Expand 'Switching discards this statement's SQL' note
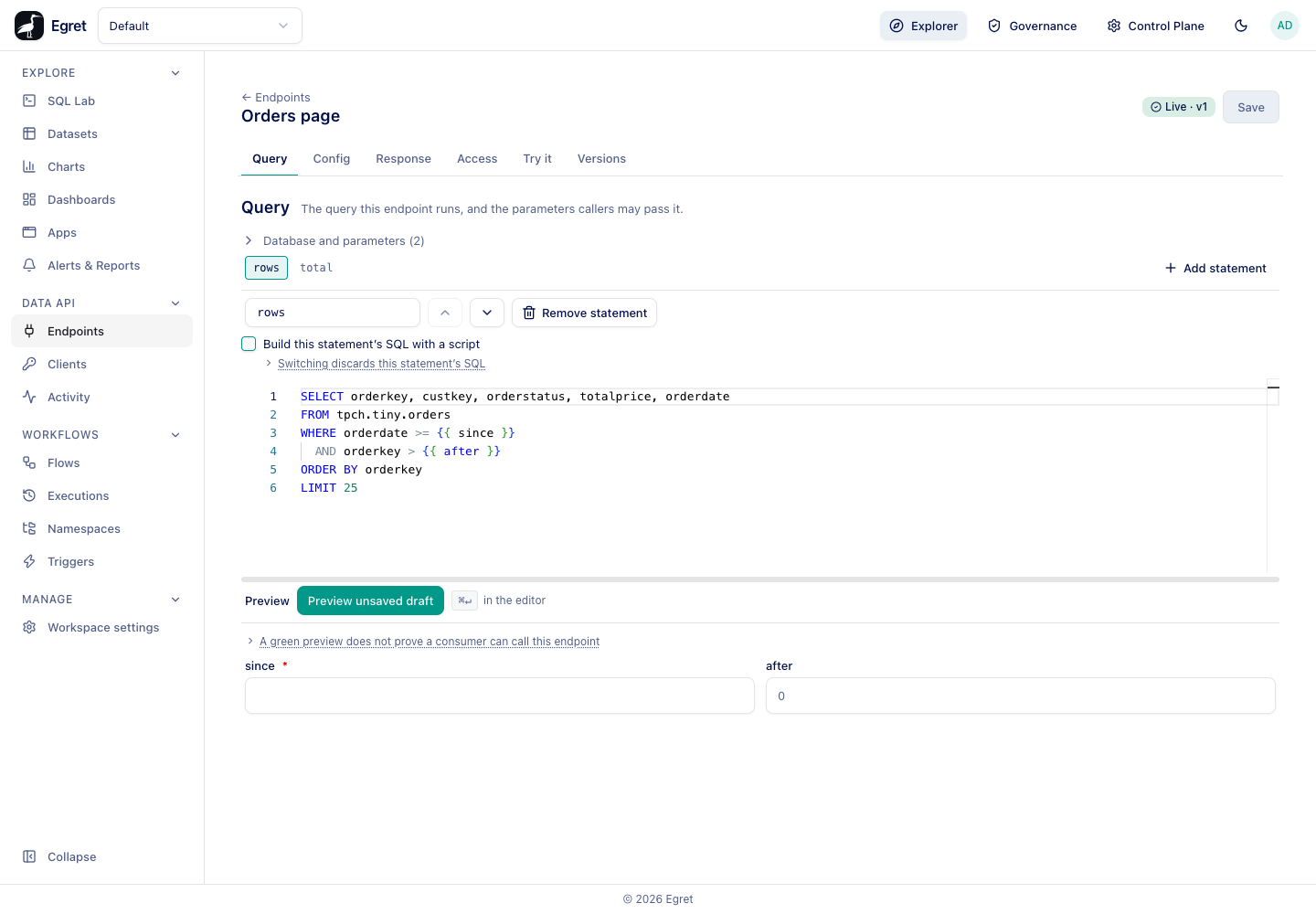The image size is (1316, 914). pyautogui.click(x=376, y=364)
